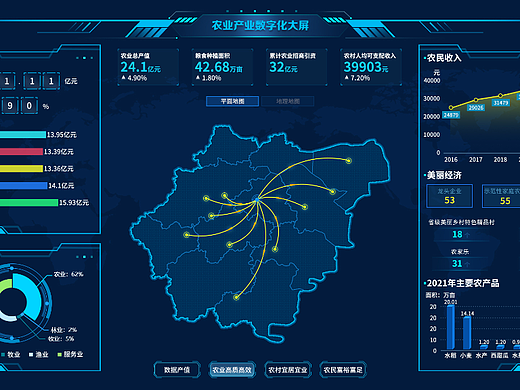Click the digit flip counter showing 0
This screenshot has height=390, width=520.
point(29,106)
